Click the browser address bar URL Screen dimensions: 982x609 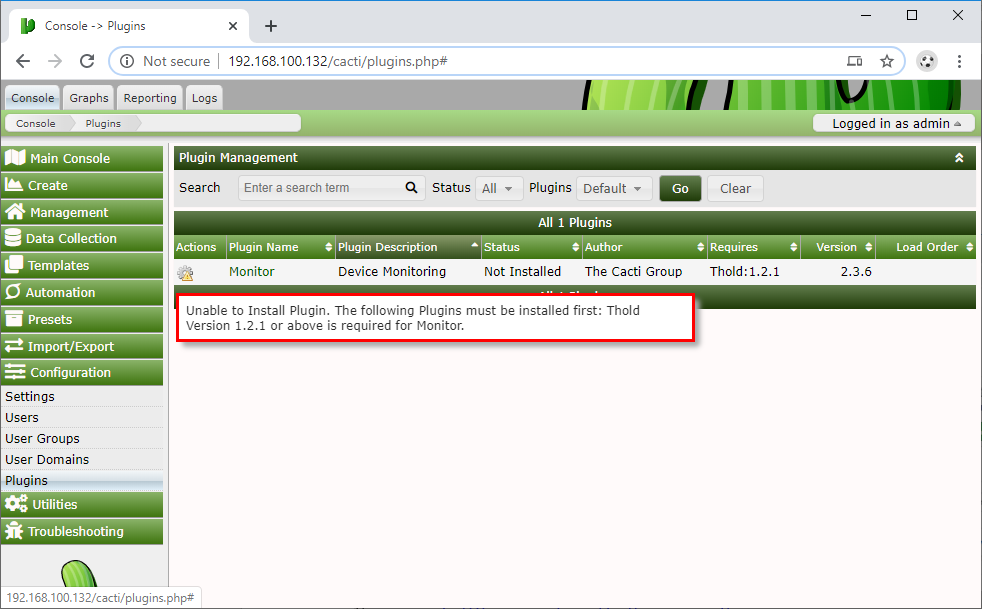[x=338, y=61]
